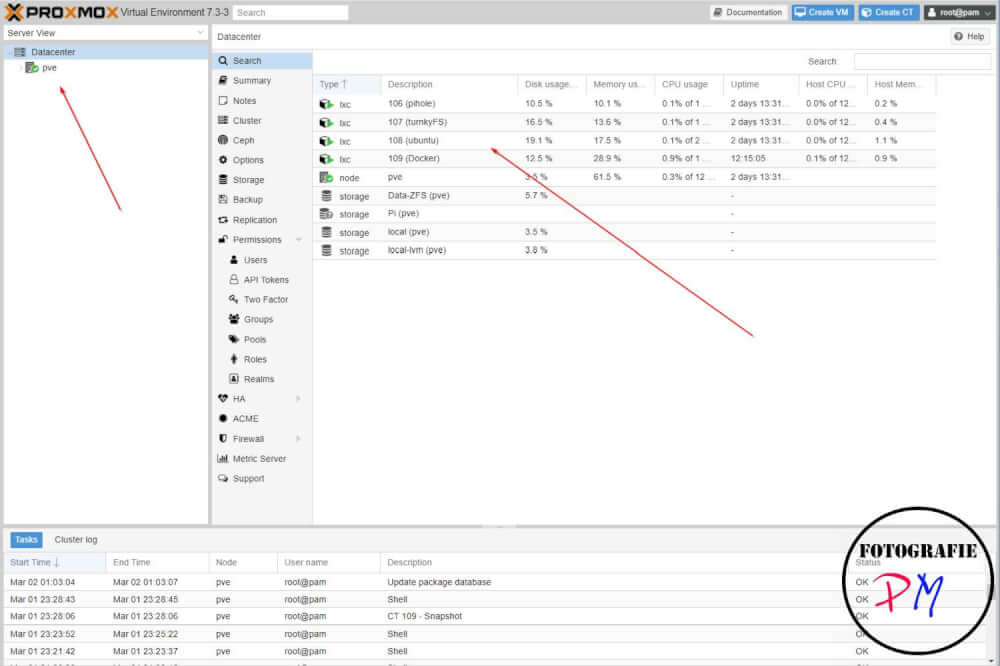Sort by the Disk usage column
Image resolution: width=1000 pixels, height=666 pixels.
[552, 84]
